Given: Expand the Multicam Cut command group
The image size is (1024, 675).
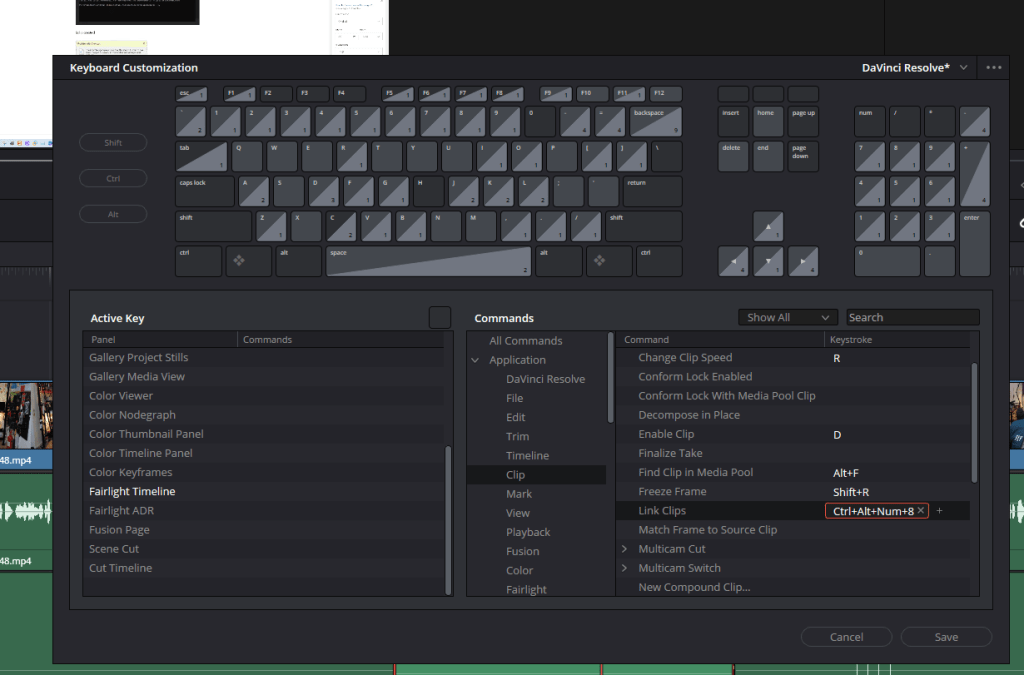Looking at the screenshot, I should [x=624, y=549].
